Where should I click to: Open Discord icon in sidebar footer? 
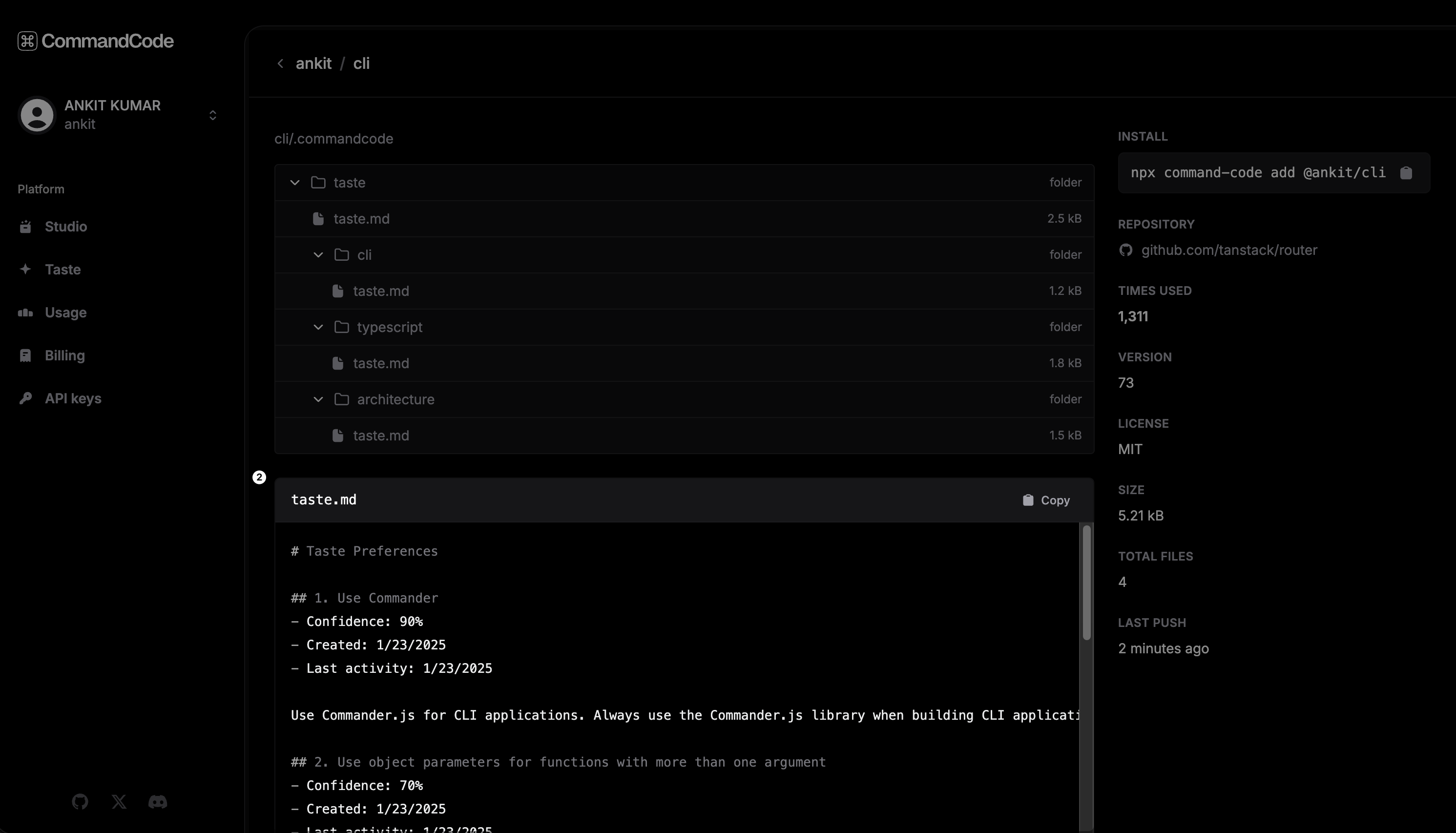click(x=158, y=802)
